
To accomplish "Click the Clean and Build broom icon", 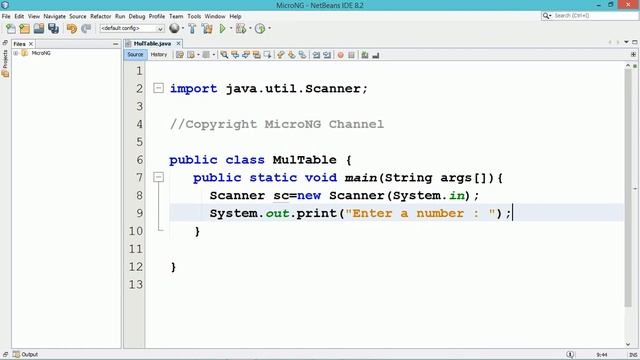I will (207, 29).
